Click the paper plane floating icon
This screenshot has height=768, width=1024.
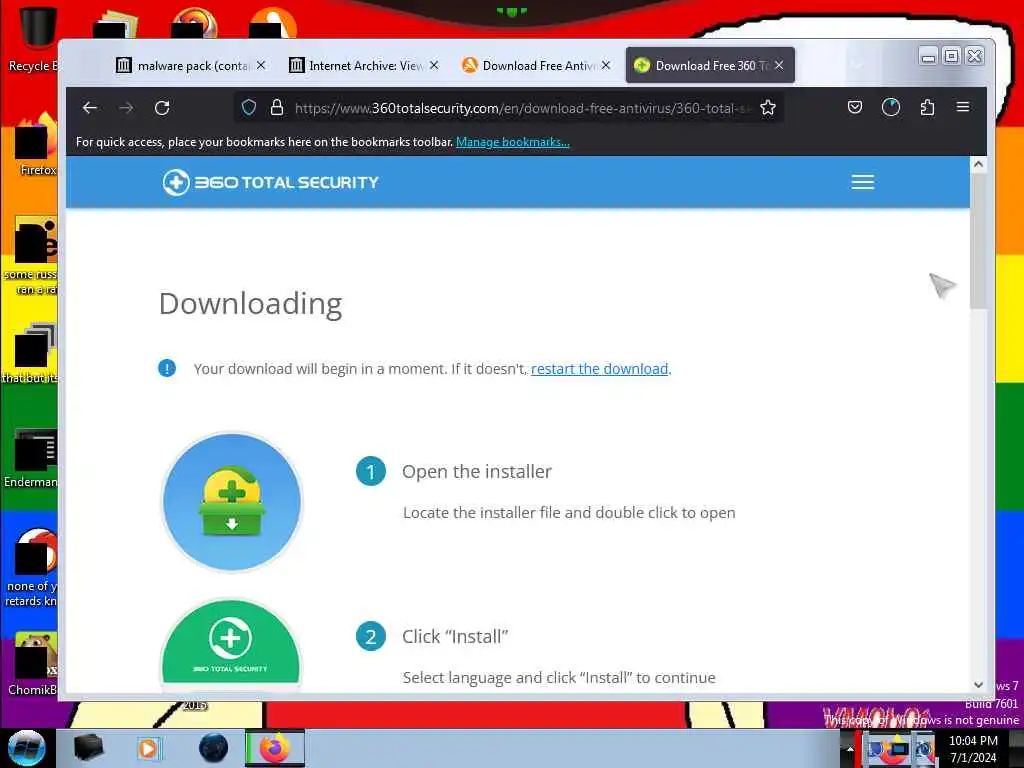[x=942, y=285]
